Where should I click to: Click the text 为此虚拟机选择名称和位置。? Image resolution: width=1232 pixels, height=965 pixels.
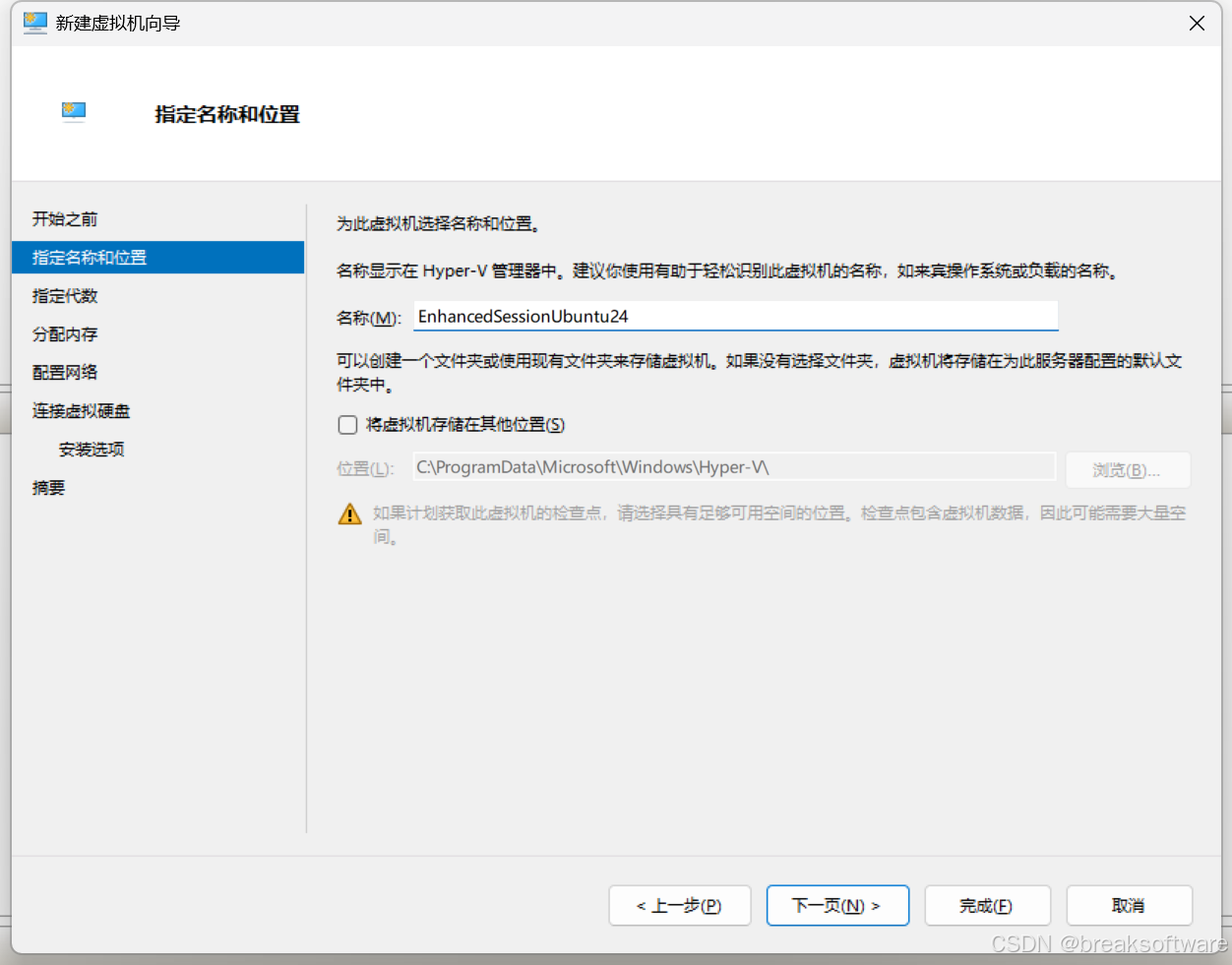439,224
